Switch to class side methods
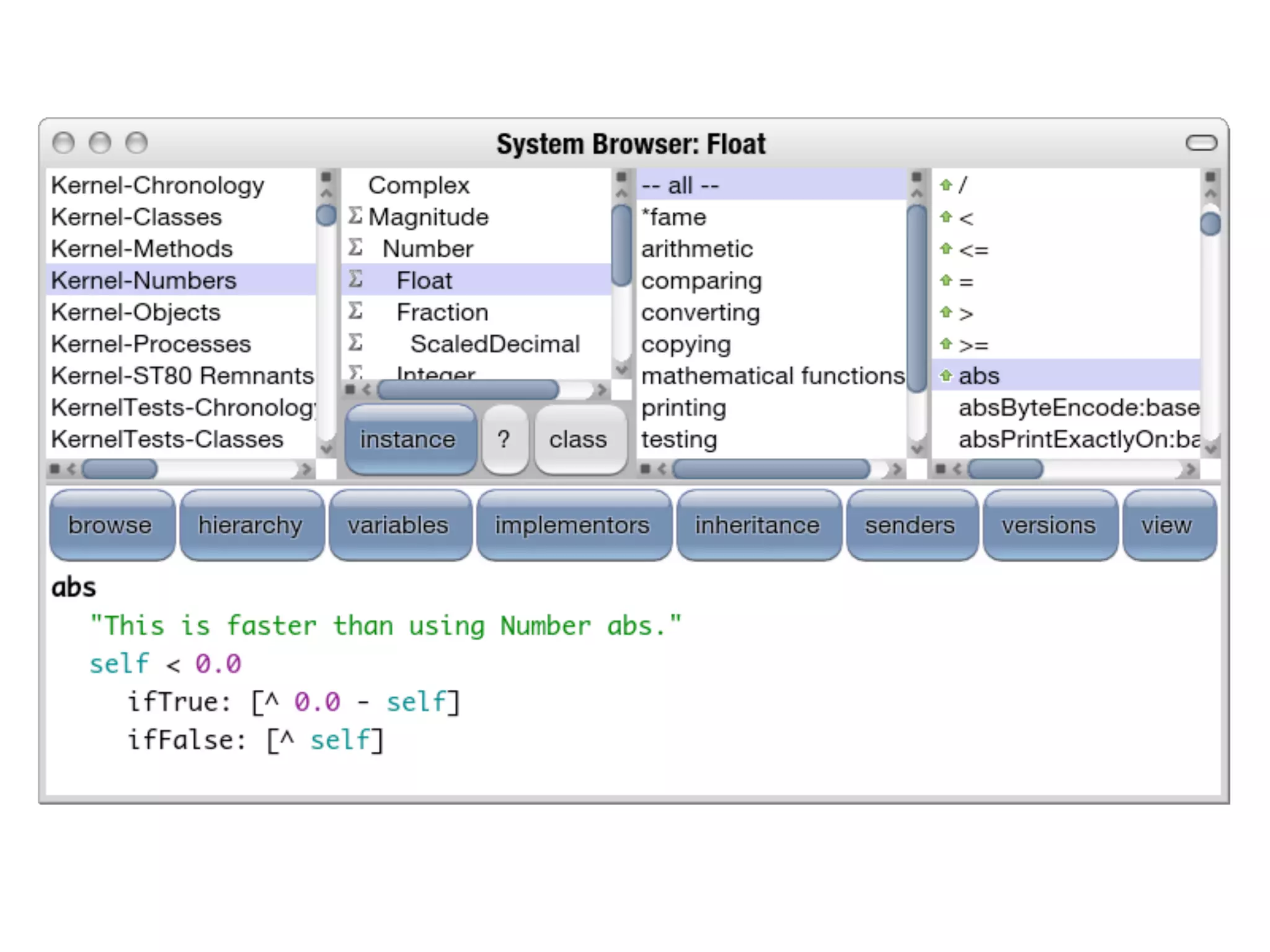This screenshot has width=1270, height=952. pyautogui.click(x=578, y=439)
